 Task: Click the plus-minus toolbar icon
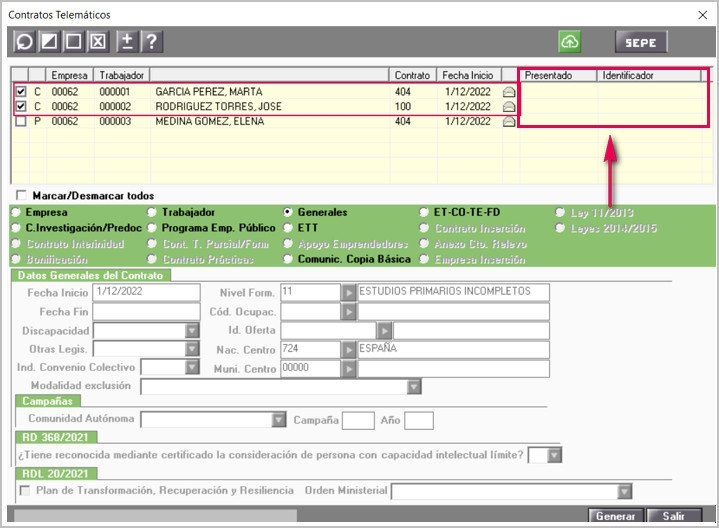tap(127, 42)
